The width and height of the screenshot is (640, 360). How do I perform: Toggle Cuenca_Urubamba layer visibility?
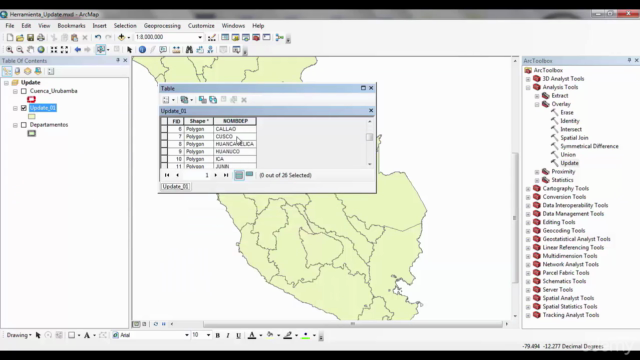click(x=24, y=91)
